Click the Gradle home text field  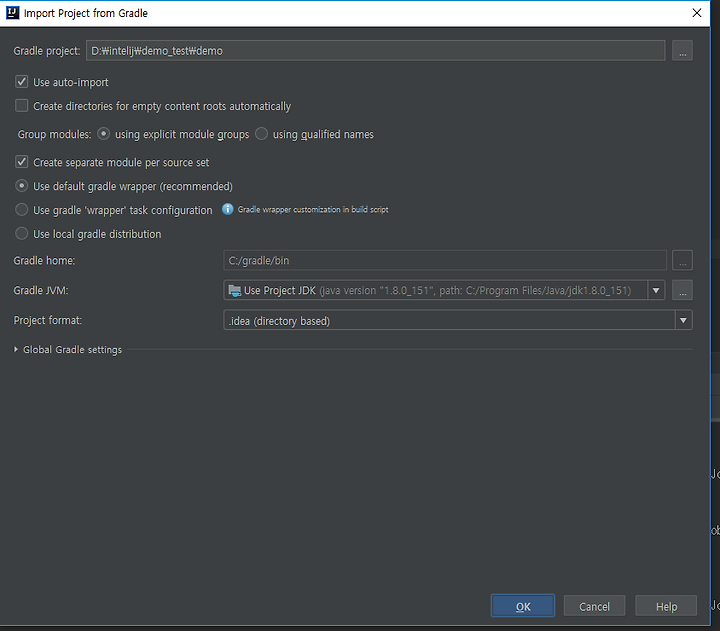coord(444,260)
